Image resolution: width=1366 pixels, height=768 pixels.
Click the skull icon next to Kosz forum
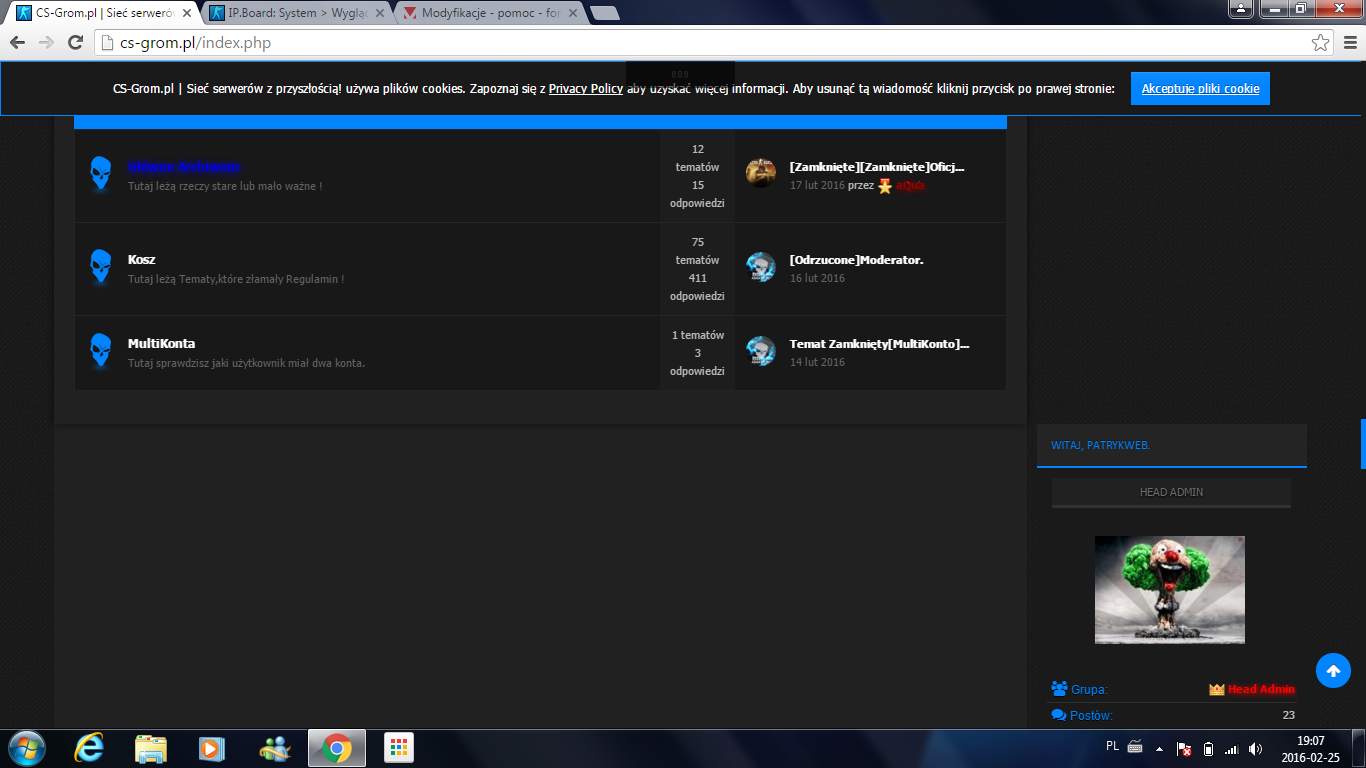[100, 267]
